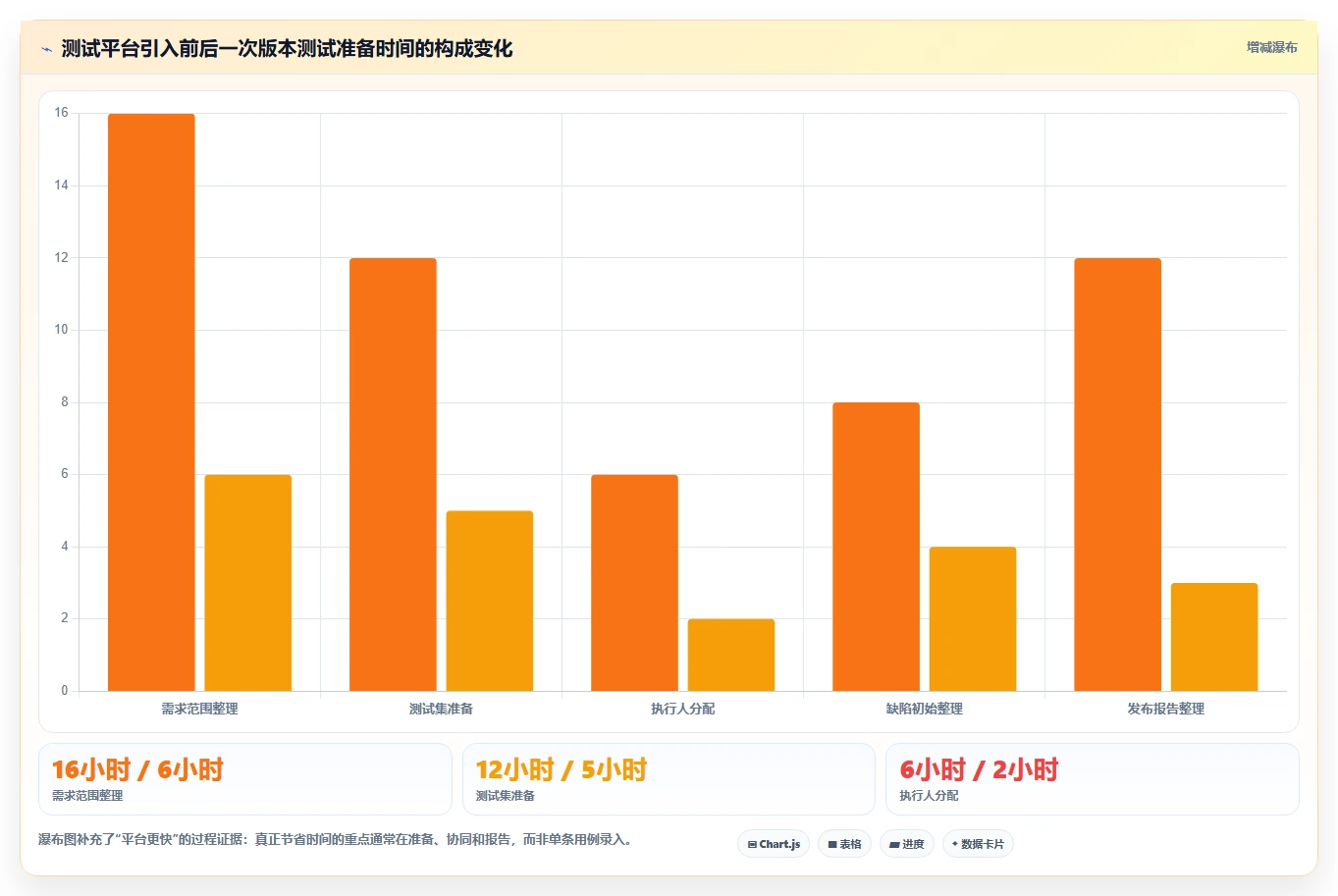Image resolution: width=1338 pixels, height=896 pixels.
Task: Click the chart title 测试平台引入前后 text
Action: [287, 49]
